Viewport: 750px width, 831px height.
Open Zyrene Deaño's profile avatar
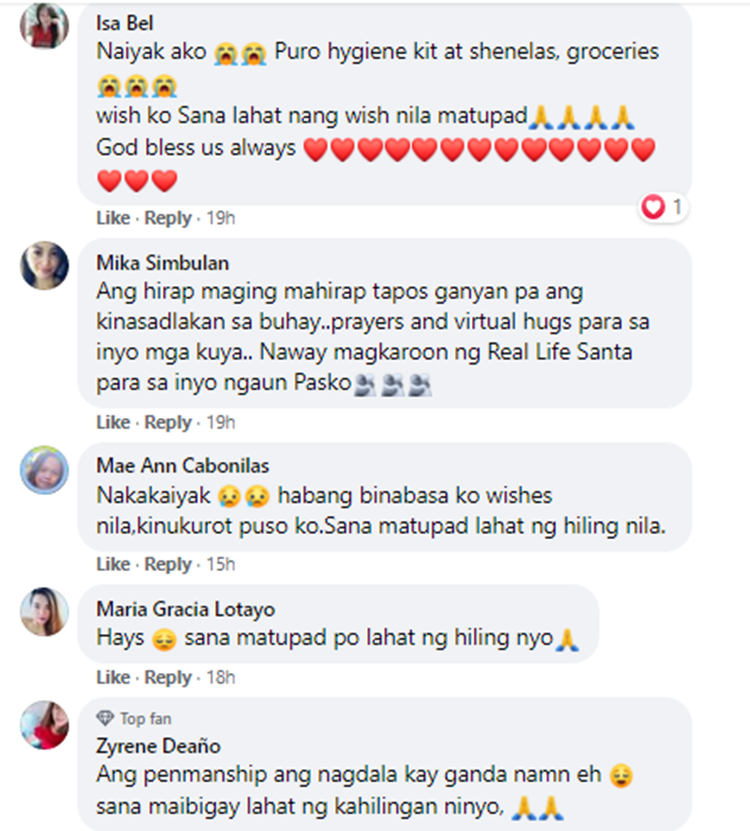tap(45, 725)
